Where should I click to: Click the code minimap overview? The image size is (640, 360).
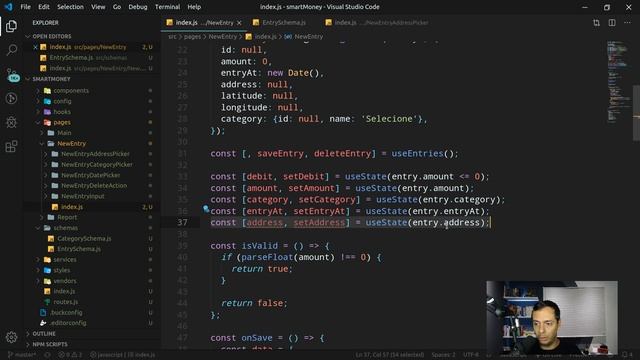[618, 82]
